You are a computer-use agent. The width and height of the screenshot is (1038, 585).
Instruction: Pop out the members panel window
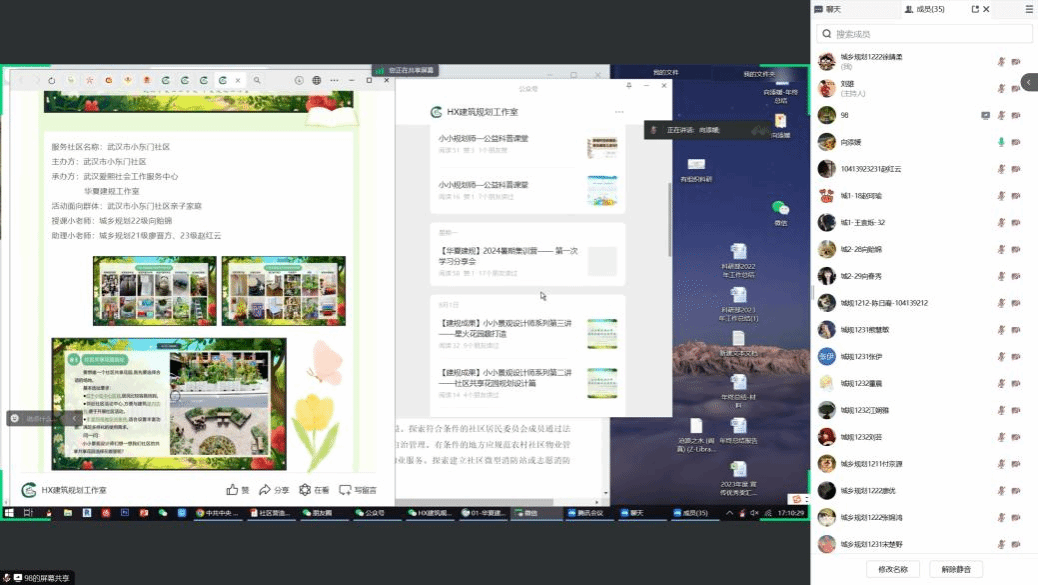pyautogui.click(x=975, y=9)
